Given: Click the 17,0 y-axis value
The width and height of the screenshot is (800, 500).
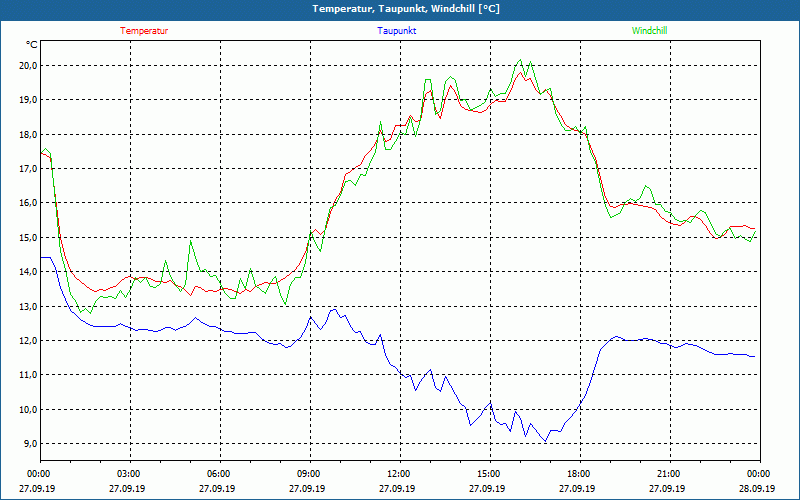Looking at the screenshot, I should point(29,168).
